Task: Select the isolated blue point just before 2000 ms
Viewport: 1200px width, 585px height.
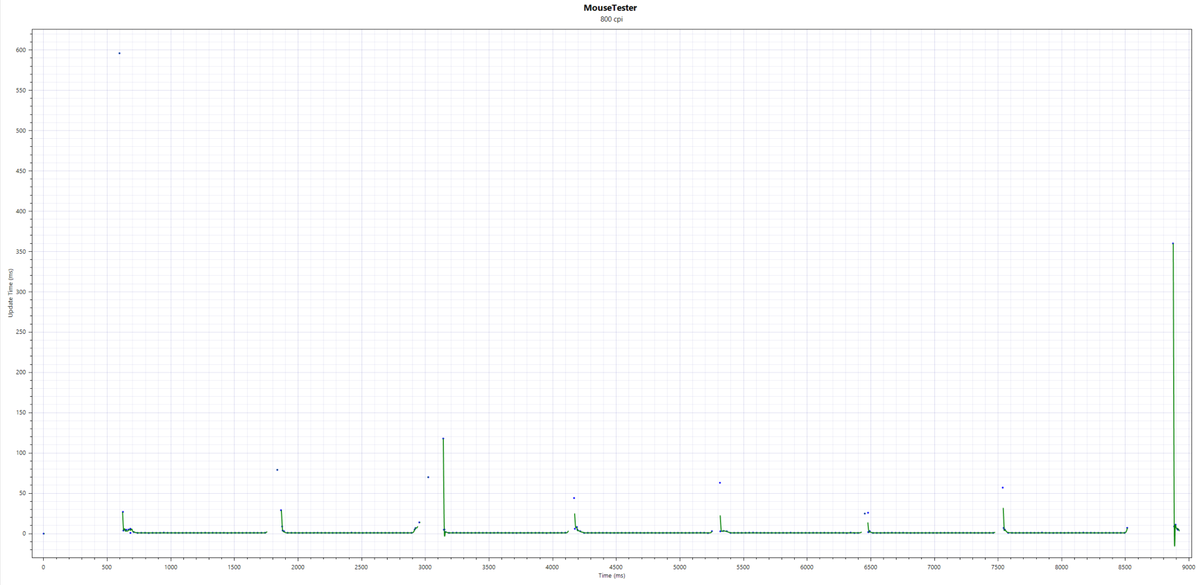Action: [x=277, y=470]
